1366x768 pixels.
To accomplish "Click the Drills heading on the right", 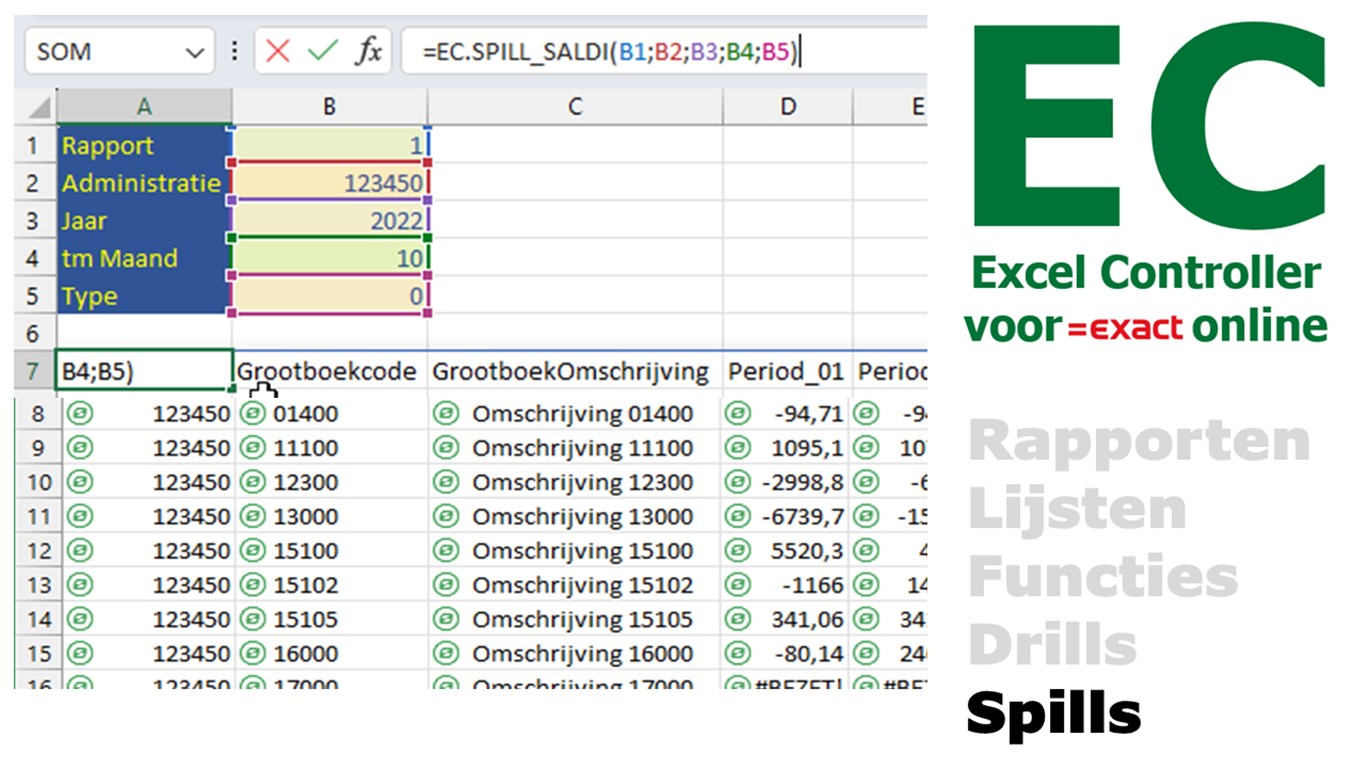I will 1052,643.
